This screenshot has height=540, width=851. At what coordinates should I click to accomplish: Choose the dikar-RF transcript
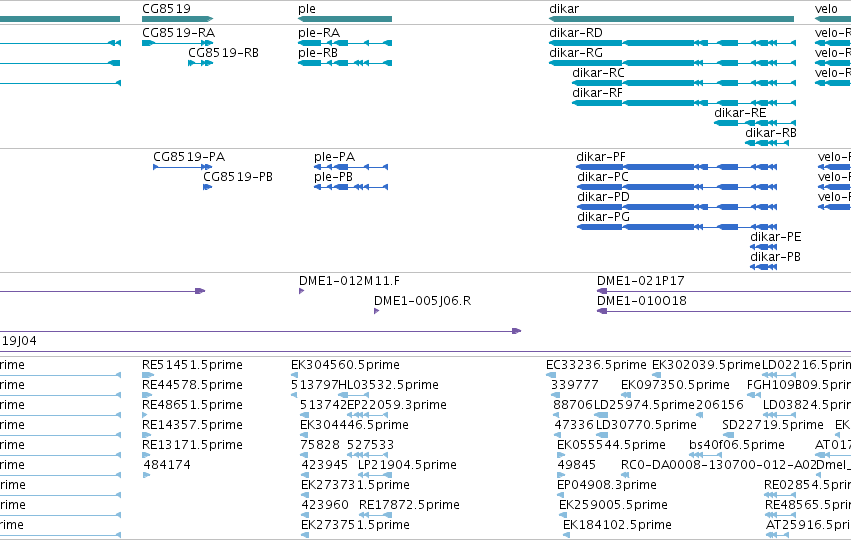[597, 93]
